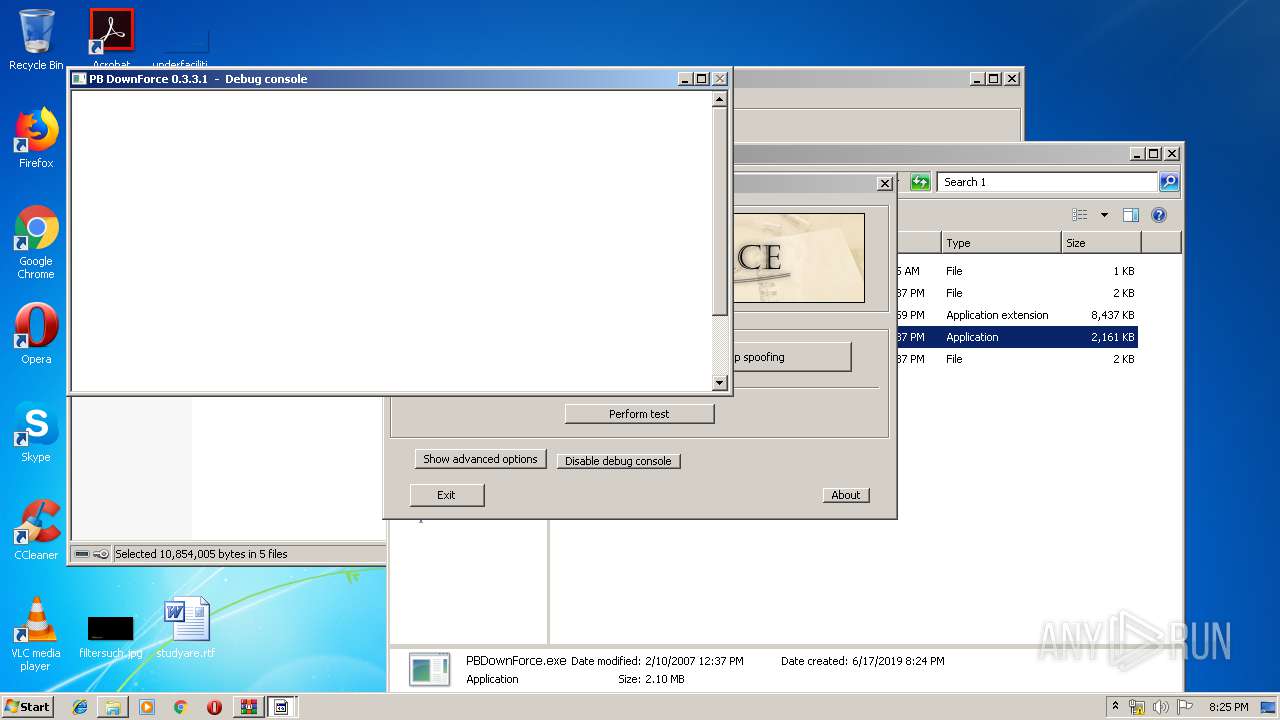Screen dimensions: 1280x720
Task: Click the green refresh icon beside the search box
Action: point(921,182)
